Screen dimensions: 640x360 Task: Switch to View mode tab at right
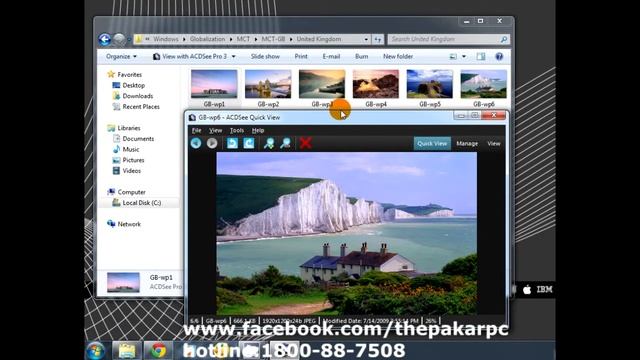click(494, 144)
